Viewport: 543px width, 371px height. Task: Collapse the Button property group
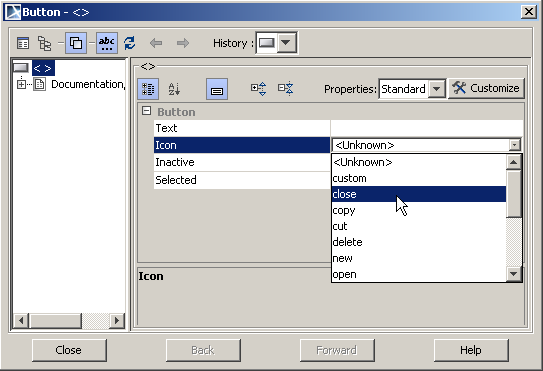146,111
